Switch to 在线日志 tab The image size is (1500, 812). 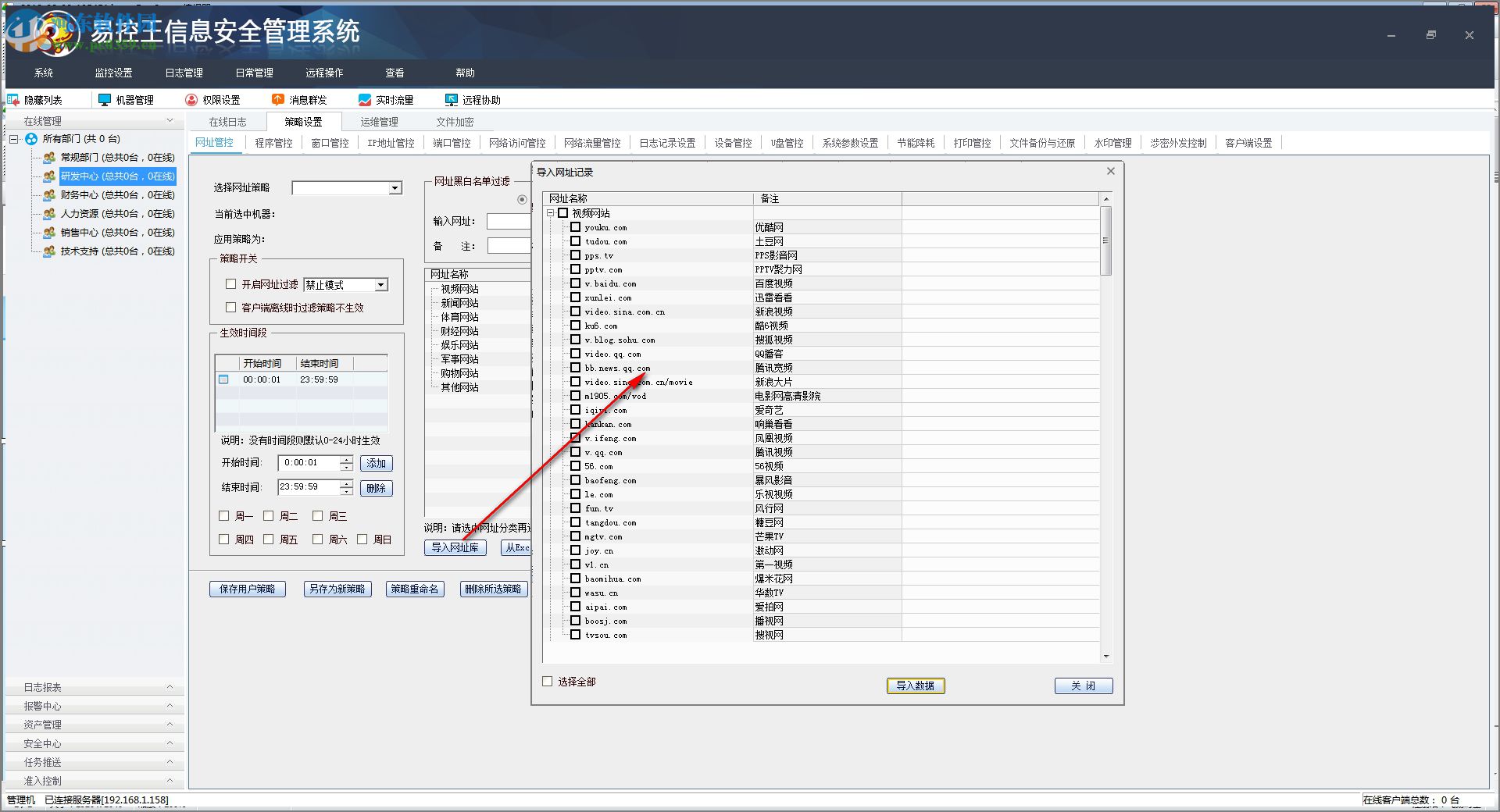[x=227, y=122]
